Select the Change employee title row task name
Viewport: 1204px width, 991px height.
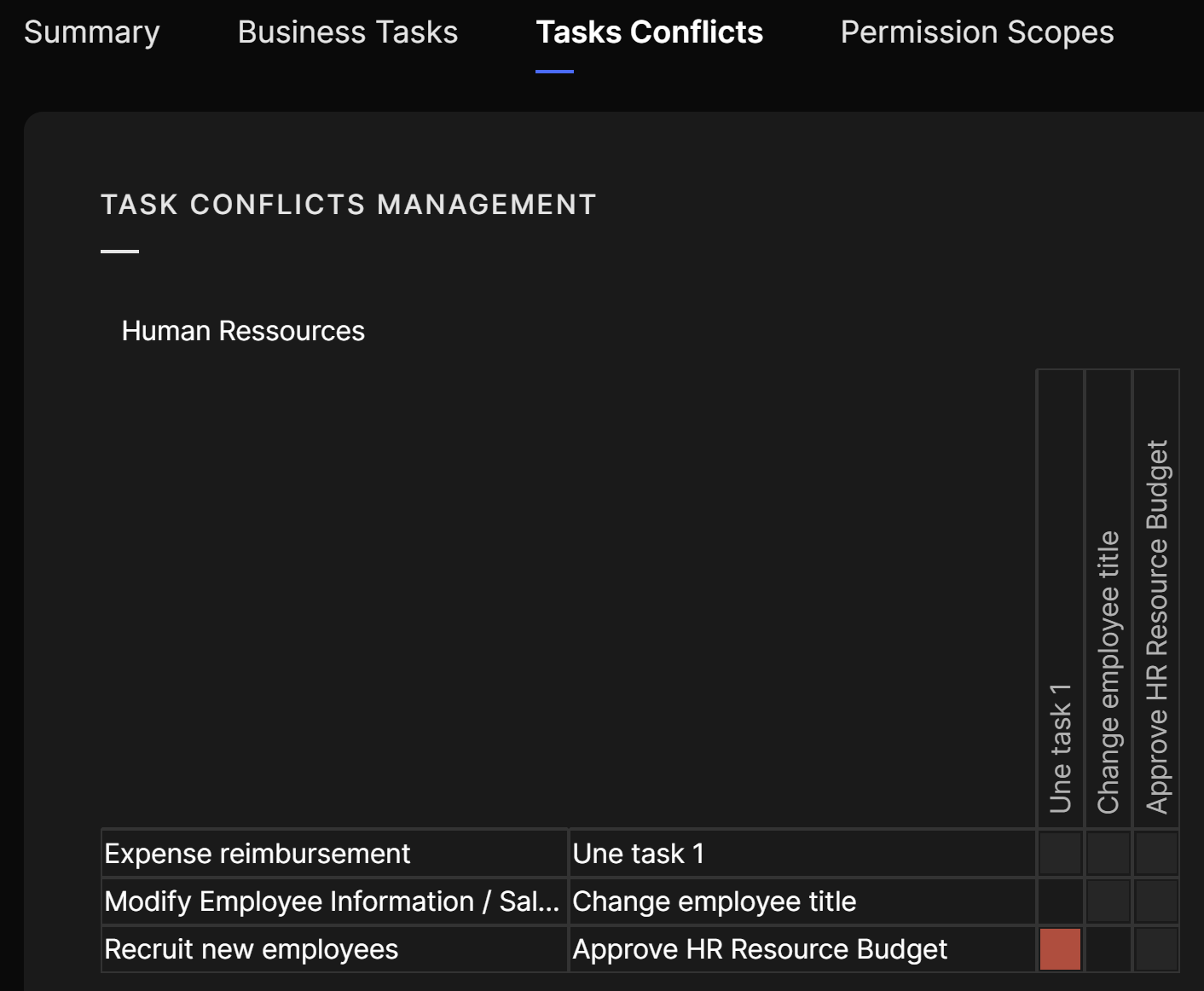714,901
